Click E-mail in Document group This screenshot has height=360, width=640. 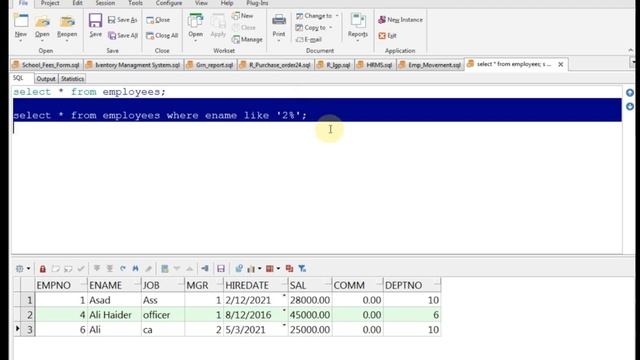[x=309, y=39]
